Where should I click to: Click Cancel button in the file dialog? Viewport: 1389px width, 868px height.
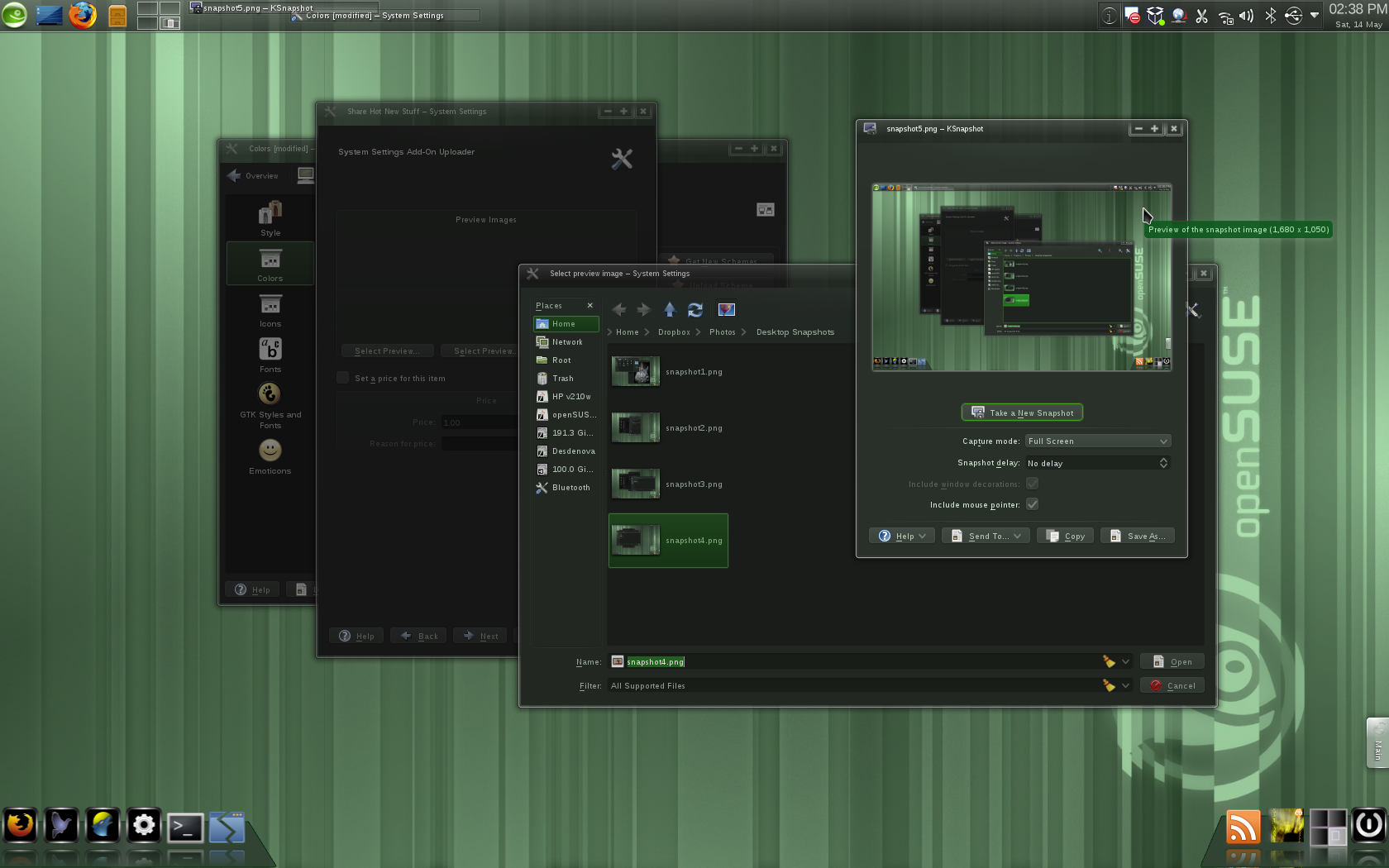[1172, 686]
